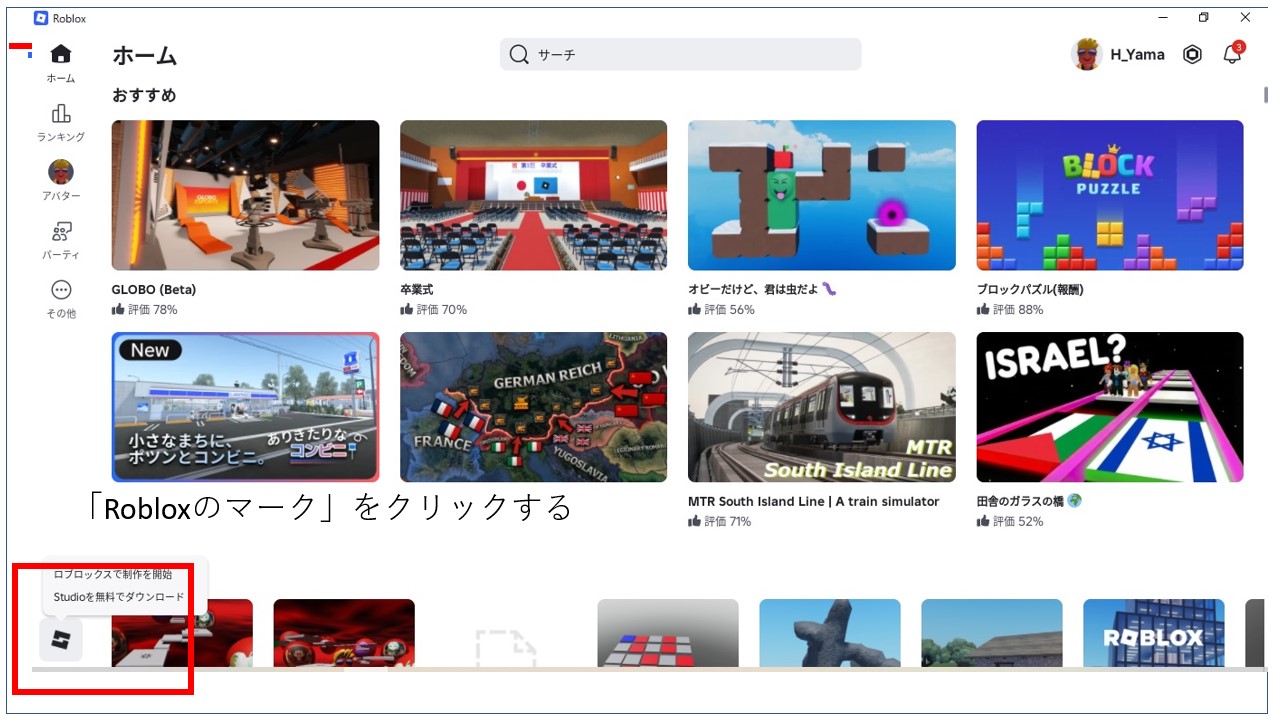Open the H_Yama username link
The width and height of the screenshot is (1280, 720).
pyautogui.click(x=1137, y=55)
